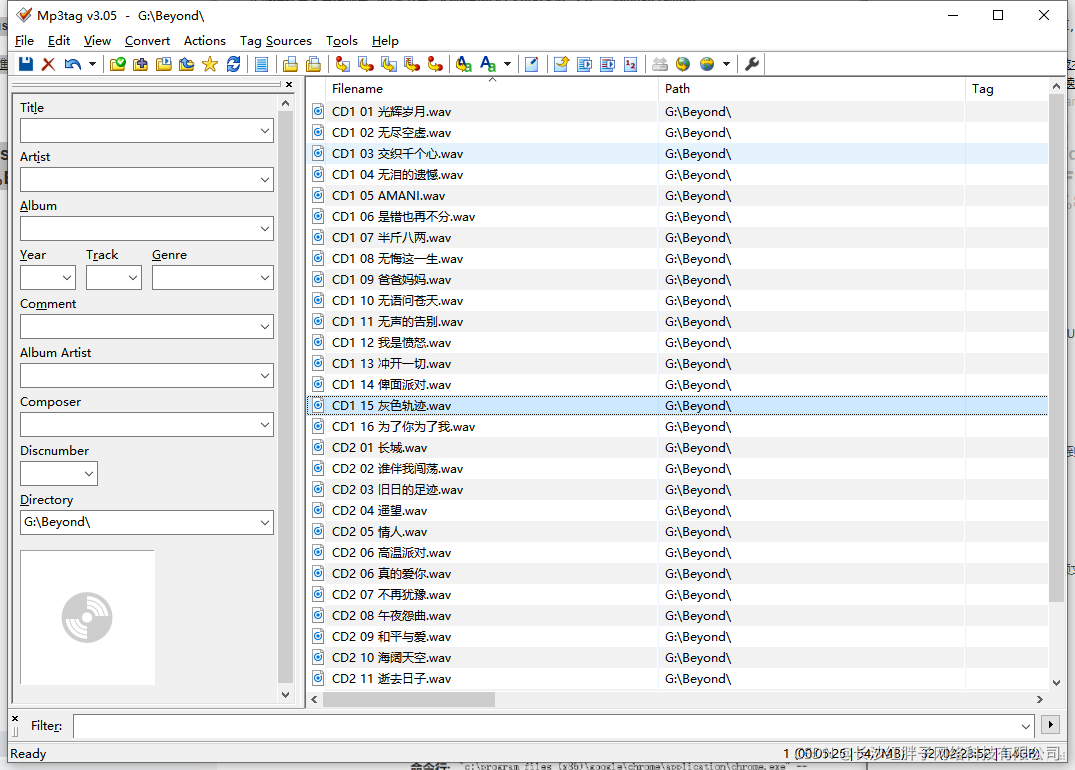
Task: Click the Extended tags pencil icon
Action: tap(531, 64)
